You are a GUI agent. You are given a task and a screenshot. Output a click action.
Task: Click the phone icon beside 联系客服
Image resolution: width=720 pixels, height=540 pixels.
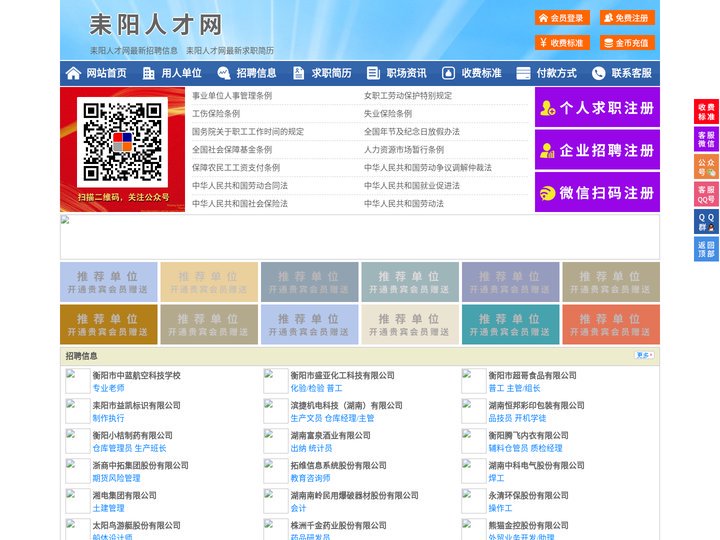tap(598, 73)
